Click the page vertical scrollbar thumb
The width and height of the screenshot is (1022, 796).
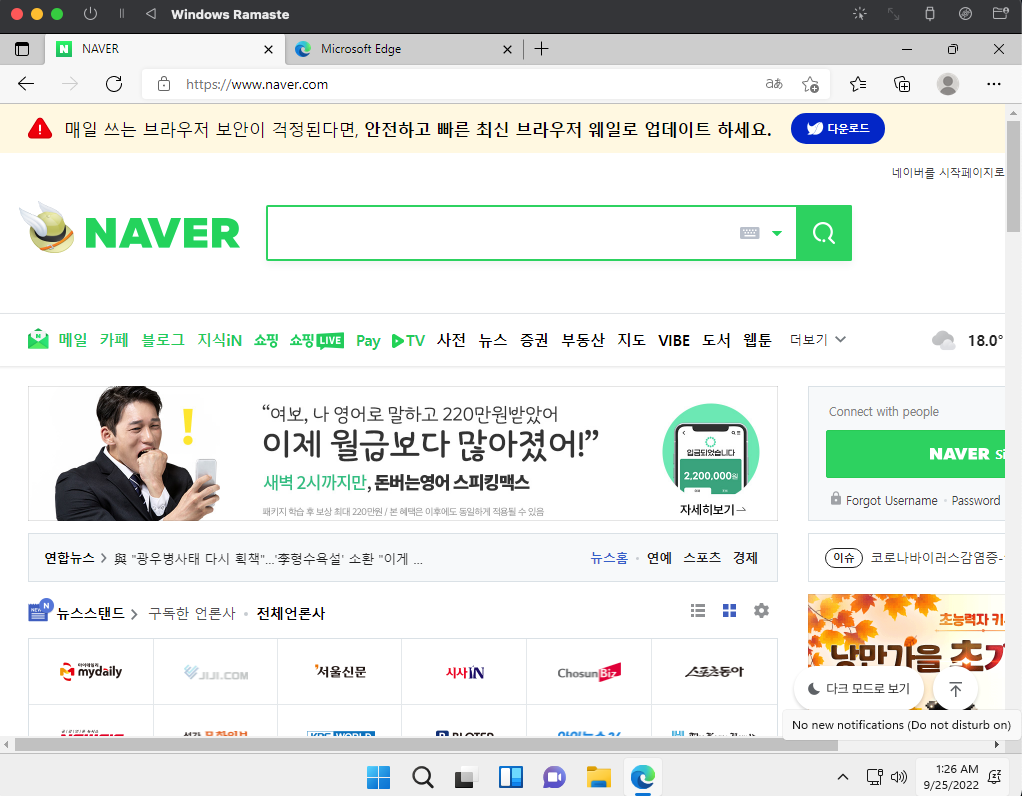pos(1013,175)
